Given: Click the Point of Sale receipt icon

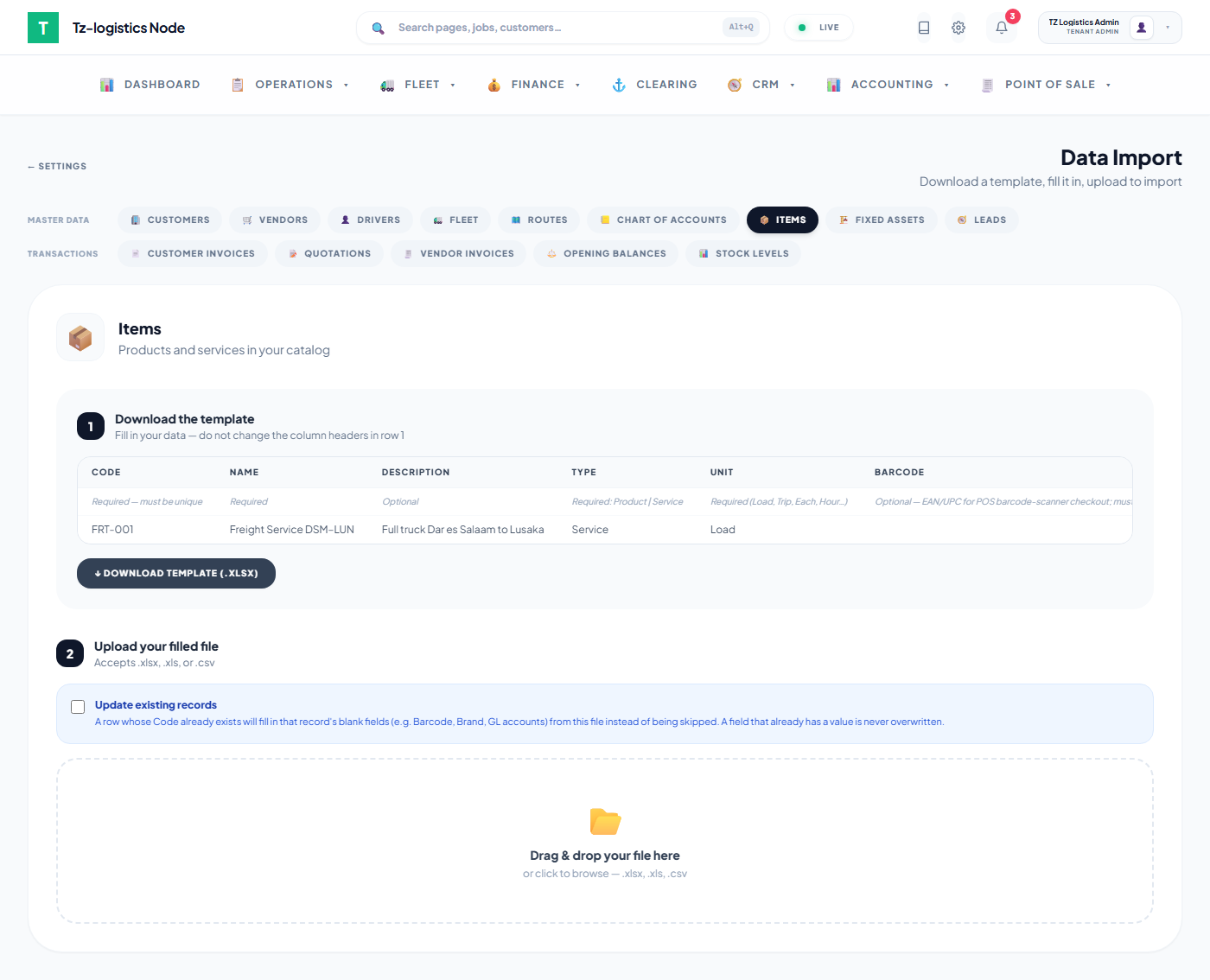Looking at the screenshot, I should coord(988,85).
